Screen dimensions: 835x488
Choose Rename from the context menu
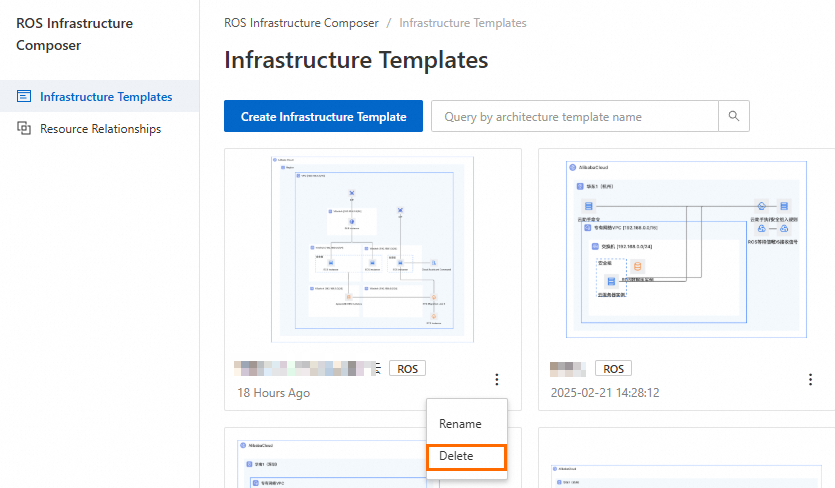460,424
